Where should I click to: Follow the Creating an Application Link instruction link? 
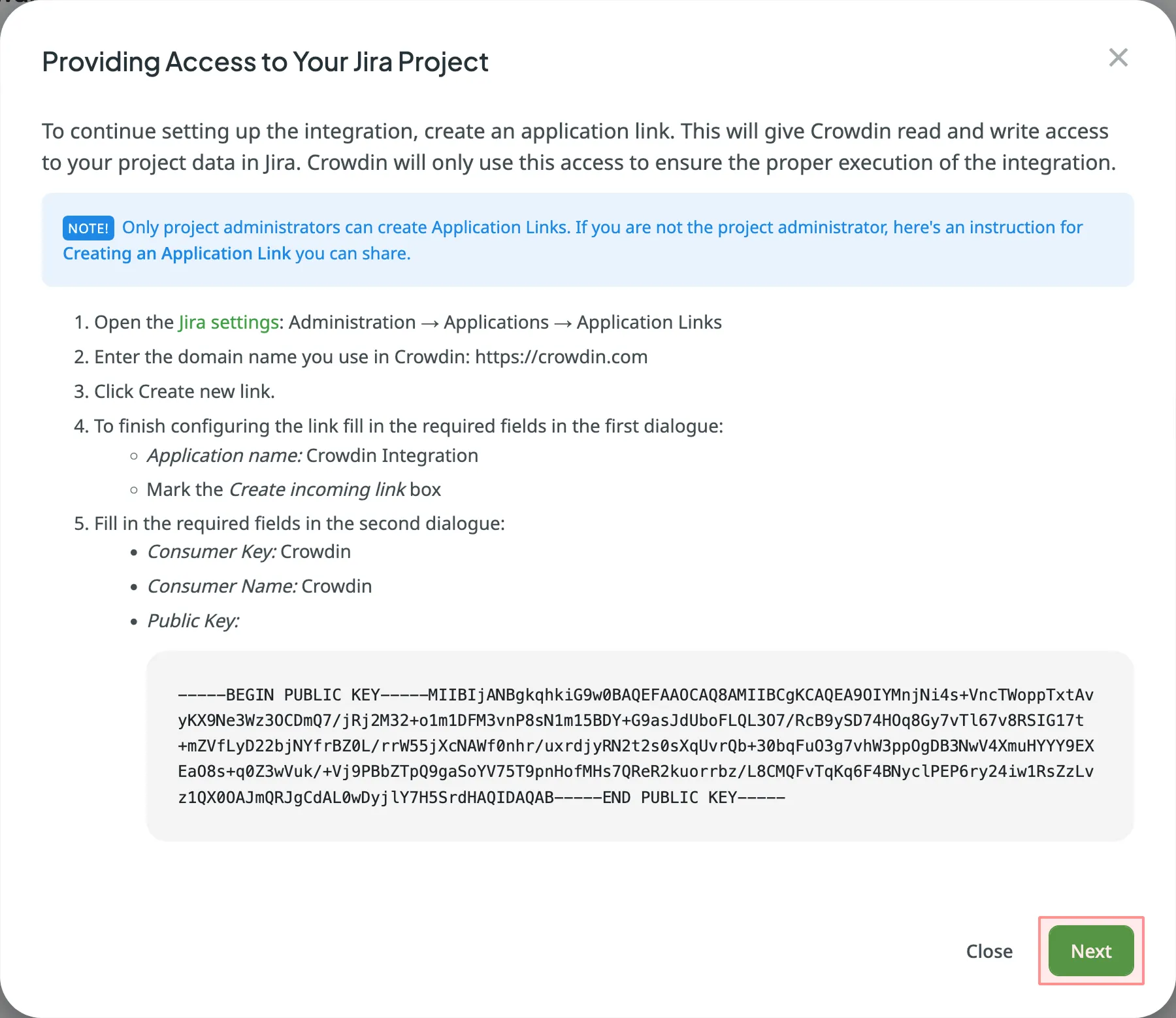pos(176,254)
